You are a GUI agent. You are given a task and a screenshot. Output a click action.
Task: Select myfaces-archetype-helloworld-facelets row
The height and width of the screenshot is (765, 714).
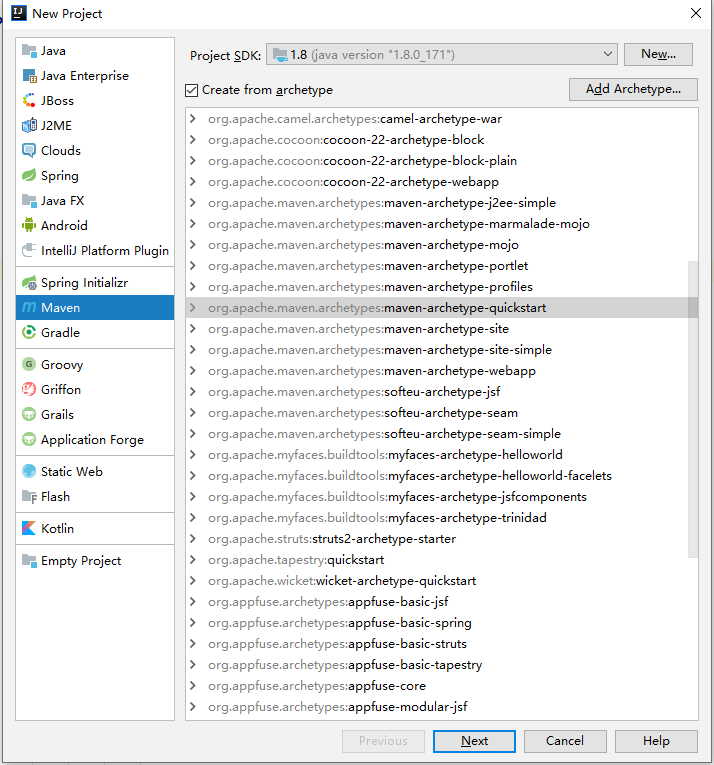[x=442, y=476]
